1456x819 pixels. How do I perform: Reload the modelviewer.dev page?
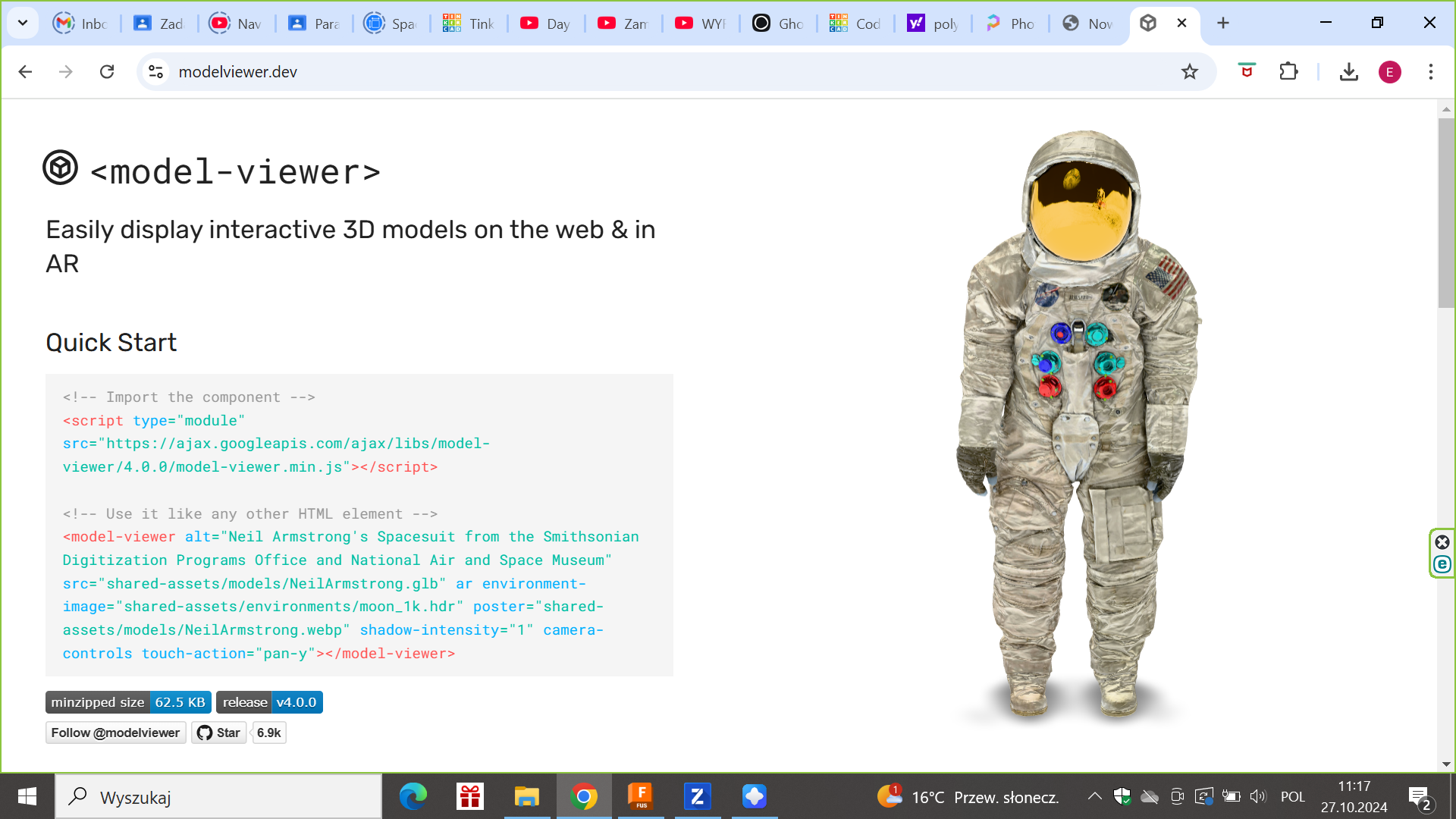(107, 71)
